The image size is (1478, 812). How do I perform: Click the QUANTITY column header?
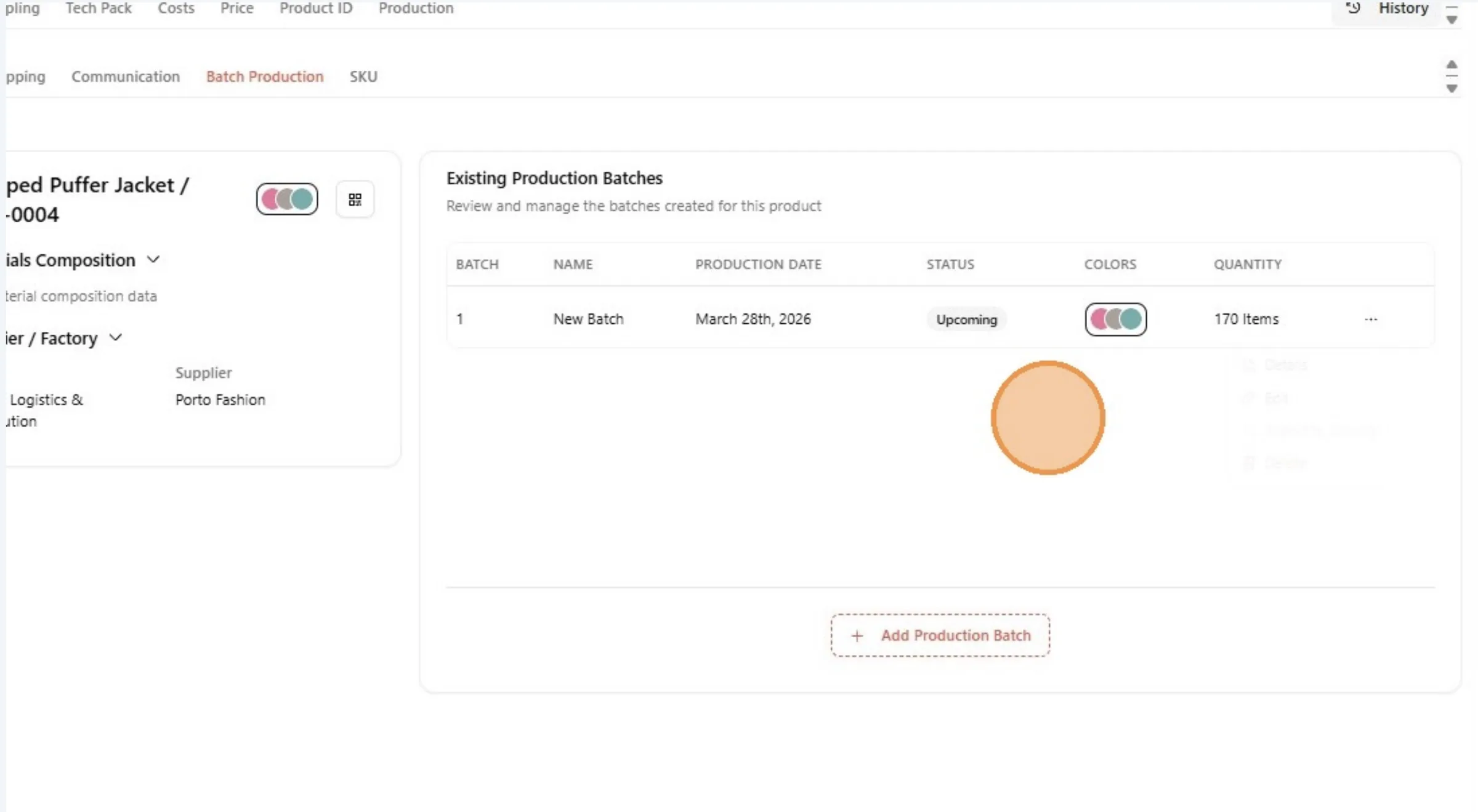pos(1247,264)
